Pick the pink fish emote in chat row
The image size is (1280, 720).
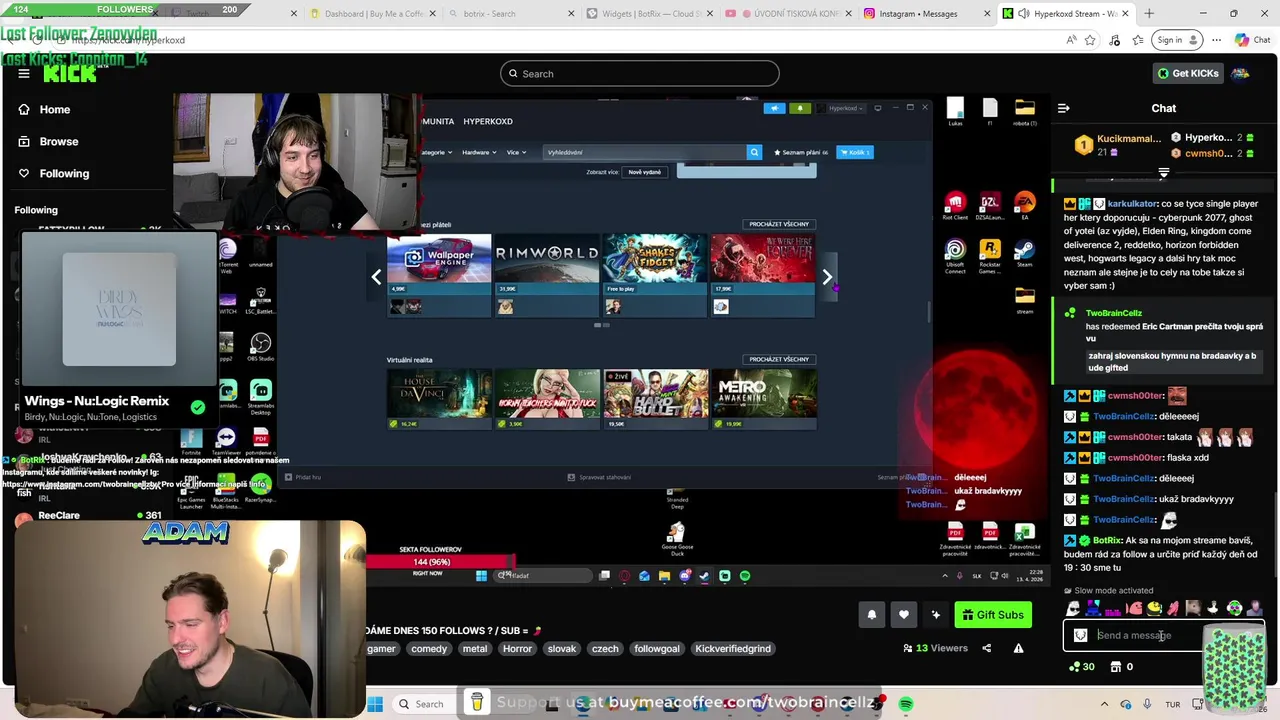tap(1134, 608)
